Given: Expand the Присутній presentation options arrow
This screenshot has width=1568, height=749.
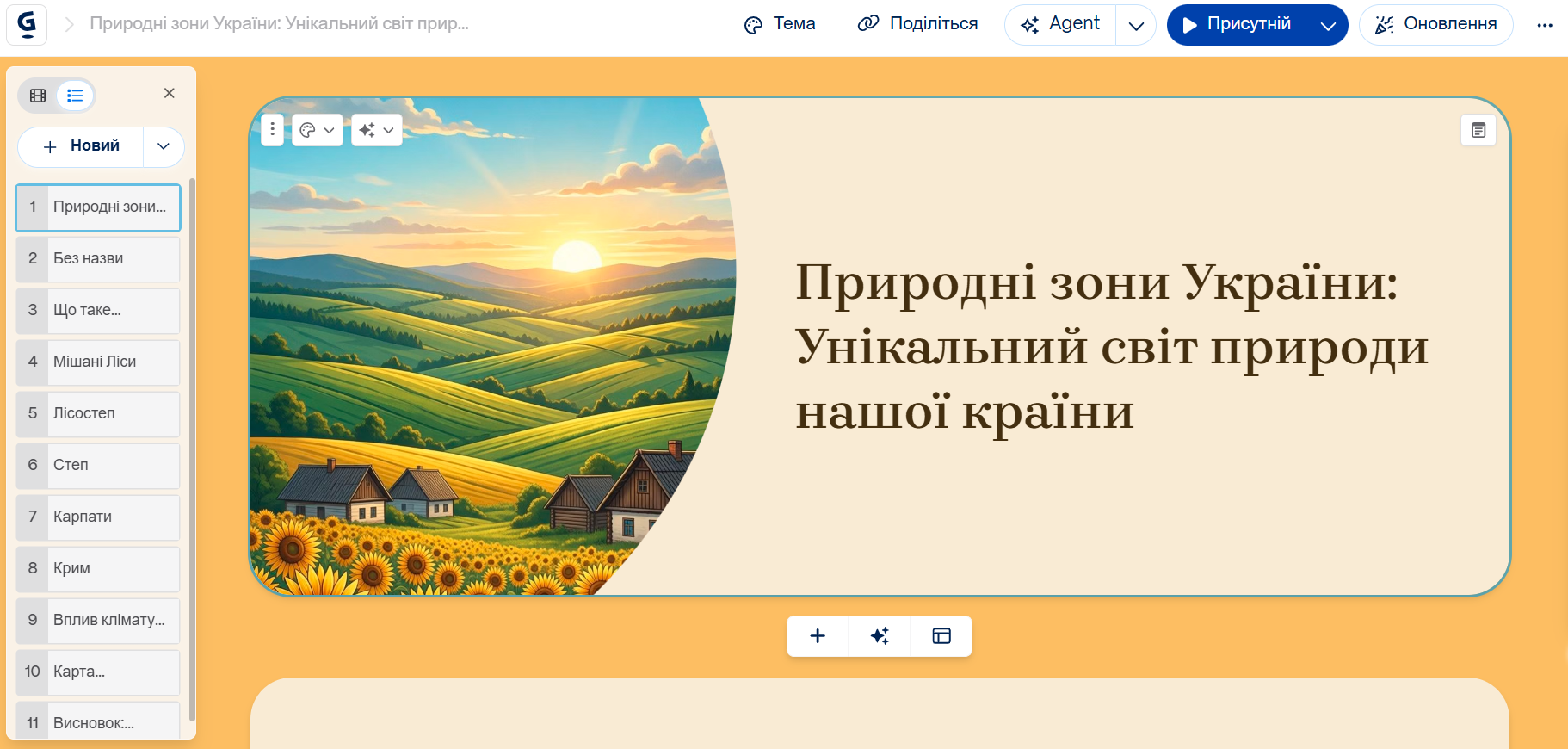Looking at the screenshot, I should coord(1327,25).
